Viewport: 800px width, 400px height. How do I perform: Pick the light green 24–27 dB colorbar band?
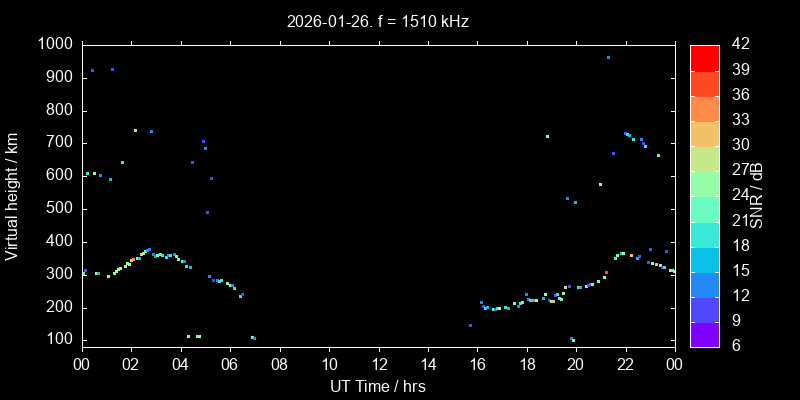coord(704,183)
